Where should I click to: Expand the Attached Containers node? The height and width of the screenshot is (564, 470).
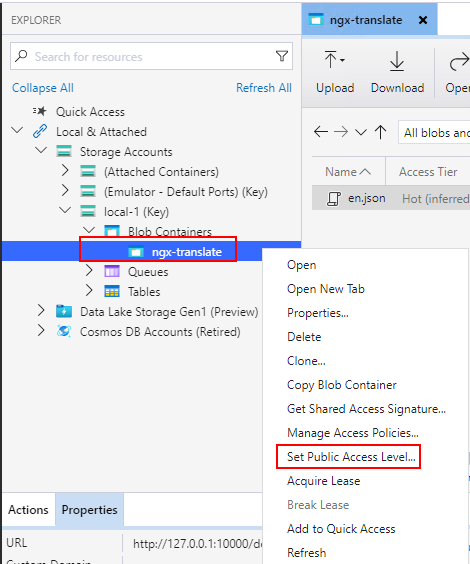coord(65,170)
